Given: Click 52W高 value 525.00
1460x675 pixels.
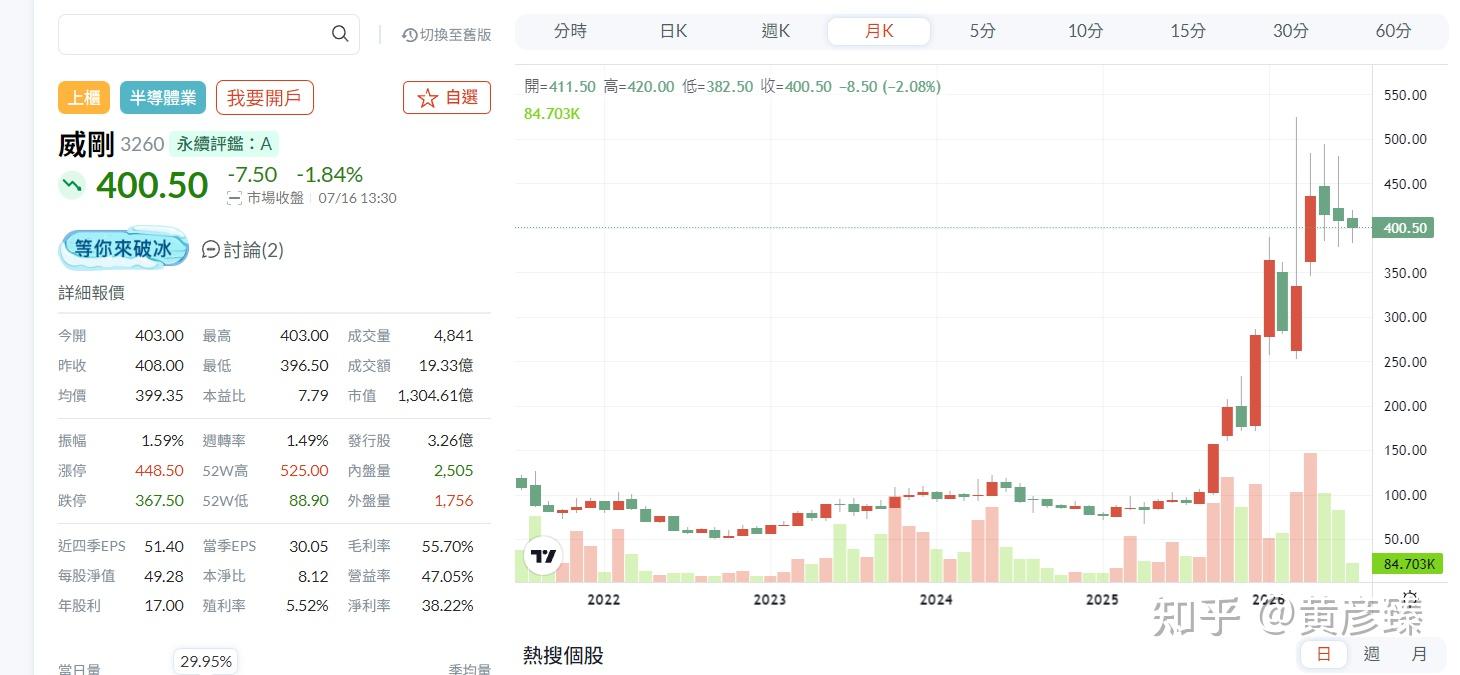Looking at the screenshot, I should [304, 470].
